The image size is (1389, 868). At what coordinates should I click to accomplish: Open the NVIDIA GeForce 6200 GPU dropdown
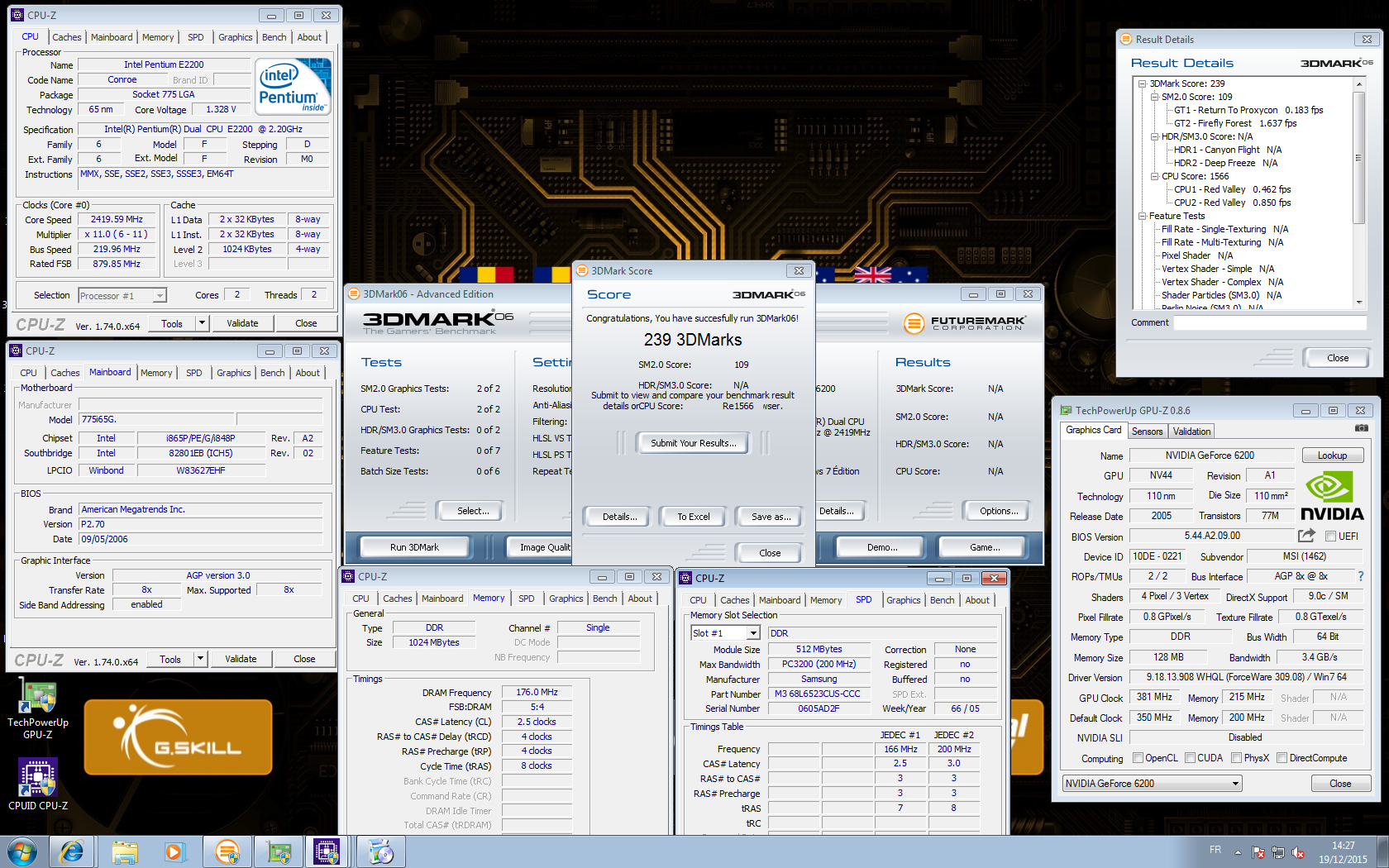click(x=1153, y=783)
